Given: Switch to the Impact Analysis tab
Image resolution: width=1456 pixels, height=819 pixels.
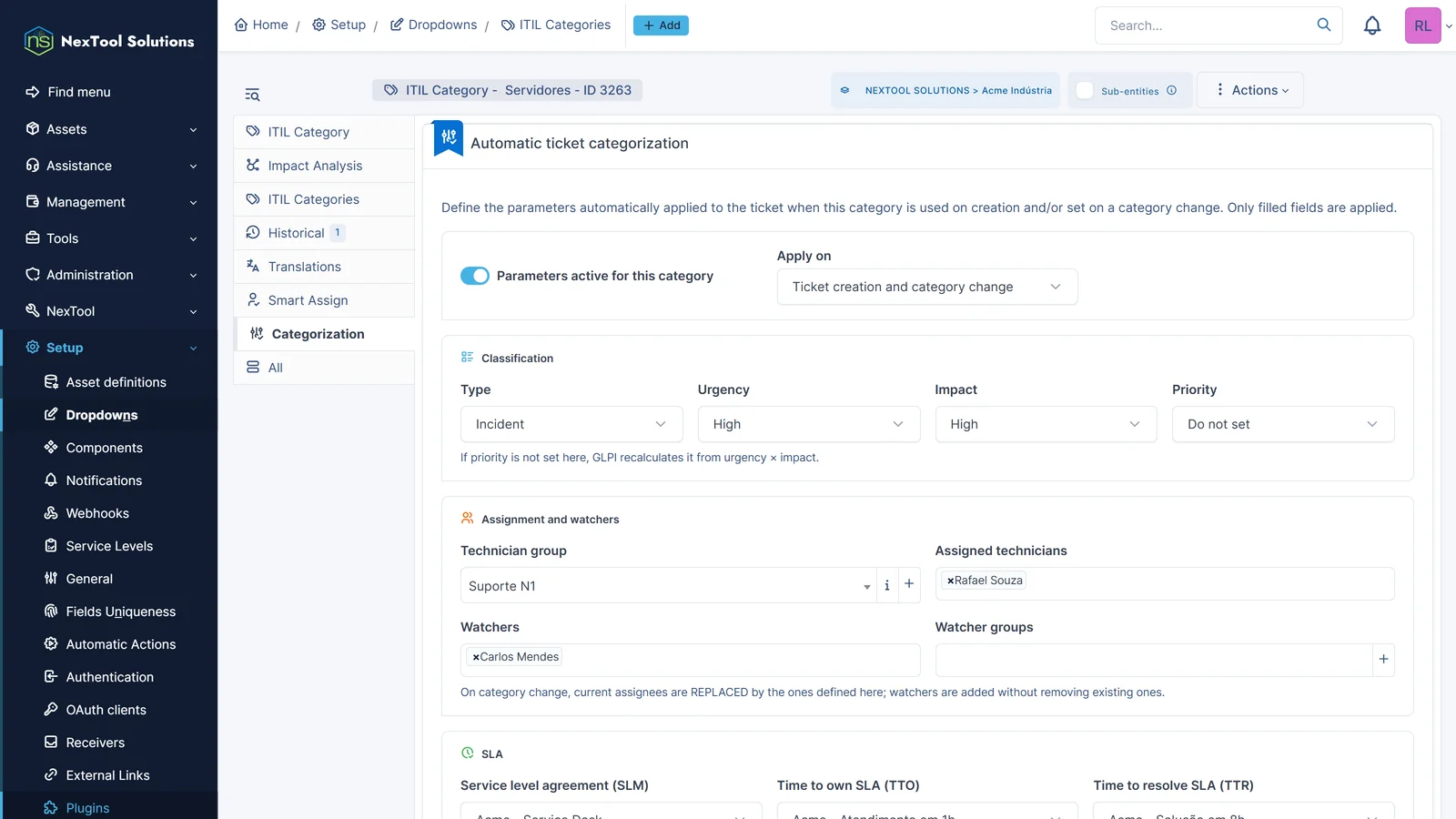Looking at the screenshot, I should [x=324, y=166].
